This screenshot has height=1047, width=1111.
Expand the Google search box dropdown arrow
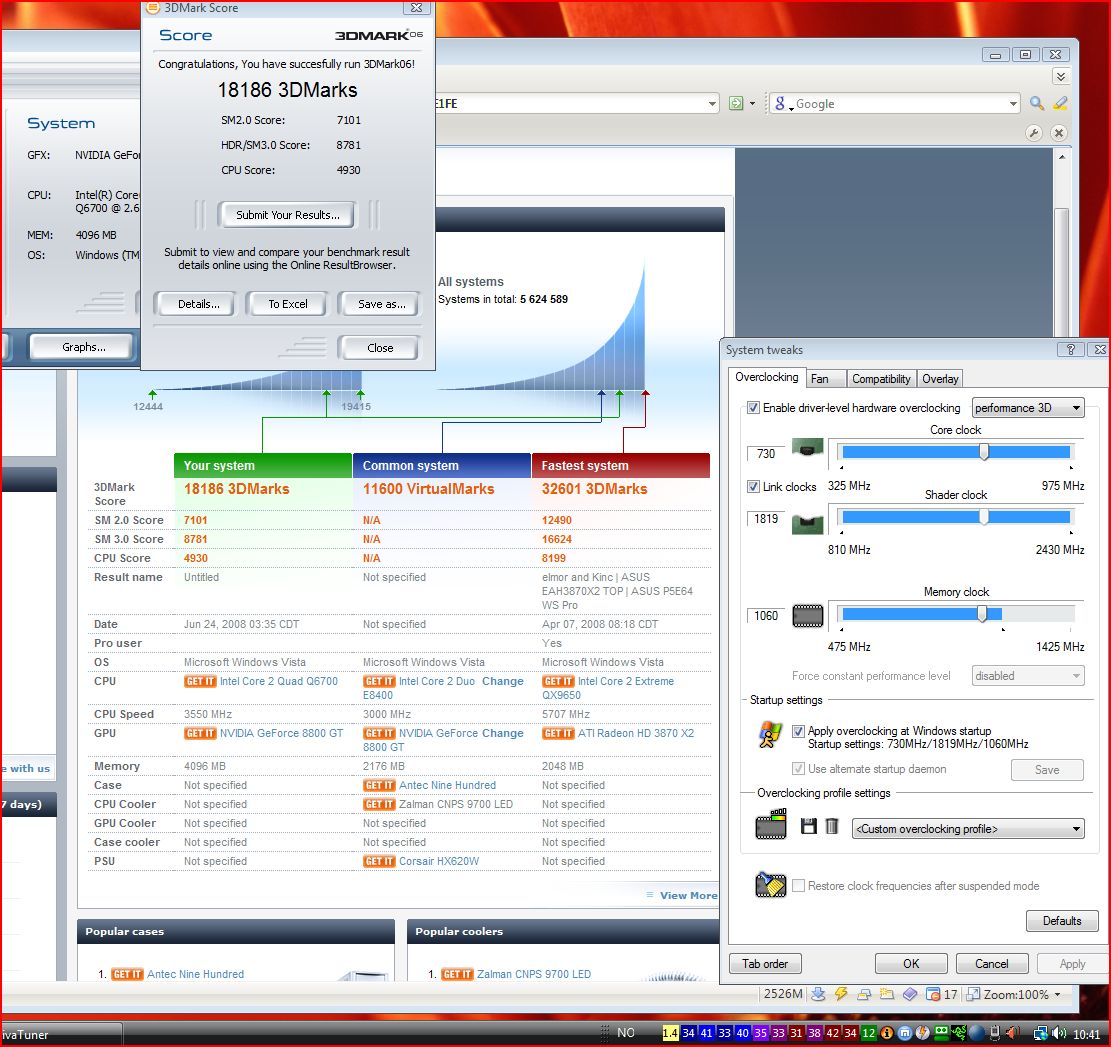(x=1013, y=104)
